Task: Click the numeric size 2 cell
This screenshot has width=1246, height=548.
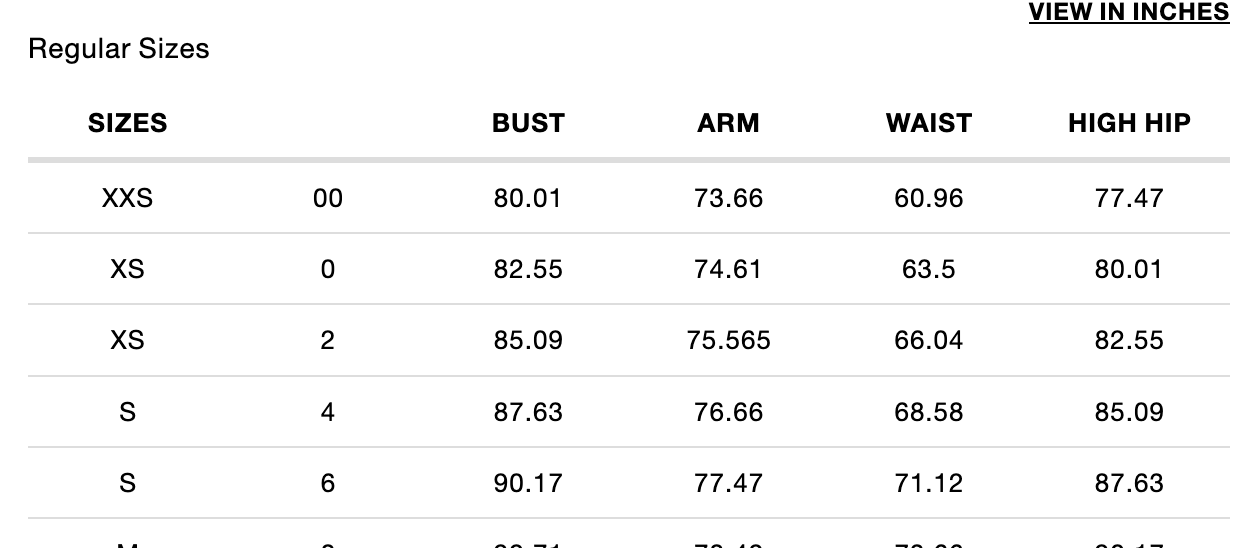Action: click(328, 340)
